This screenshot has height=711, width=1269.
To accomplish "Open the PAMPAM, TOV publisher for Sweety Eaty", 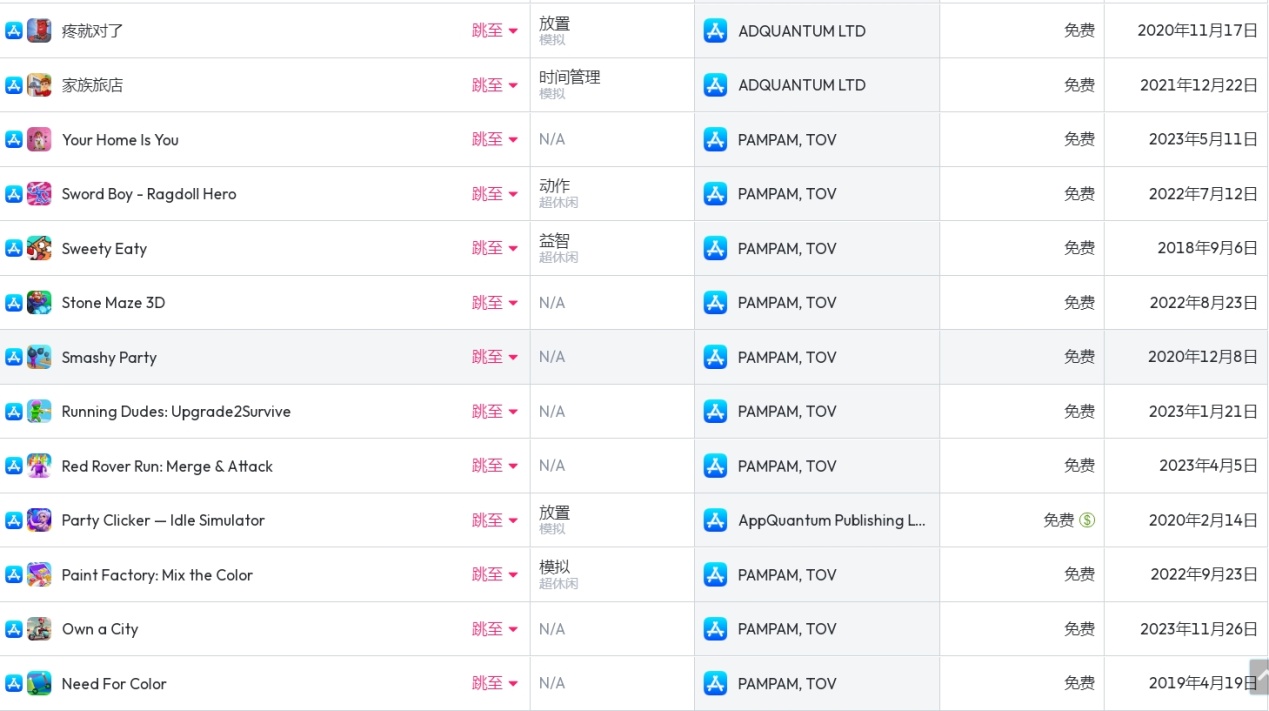I will (x=786, y=248).
